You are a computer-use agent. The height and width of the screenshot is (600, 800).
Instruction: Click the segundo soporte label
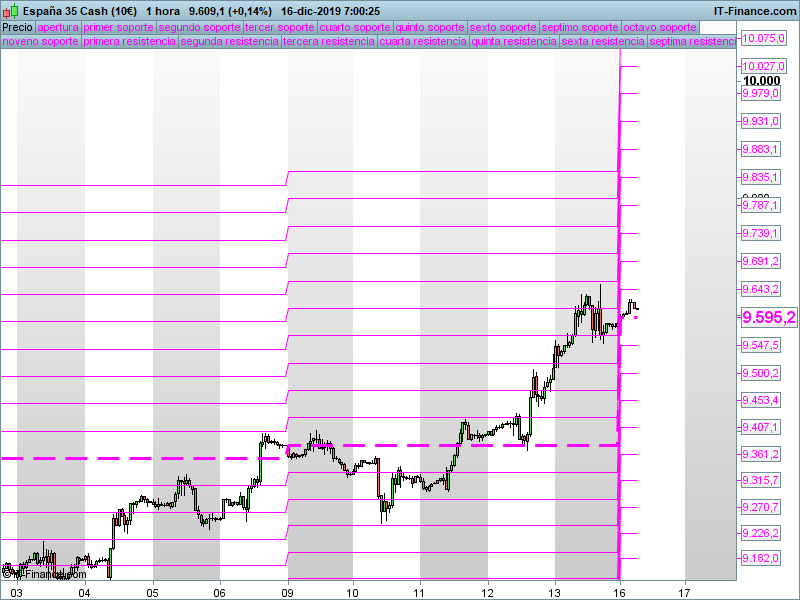click(x=199, y=28)
